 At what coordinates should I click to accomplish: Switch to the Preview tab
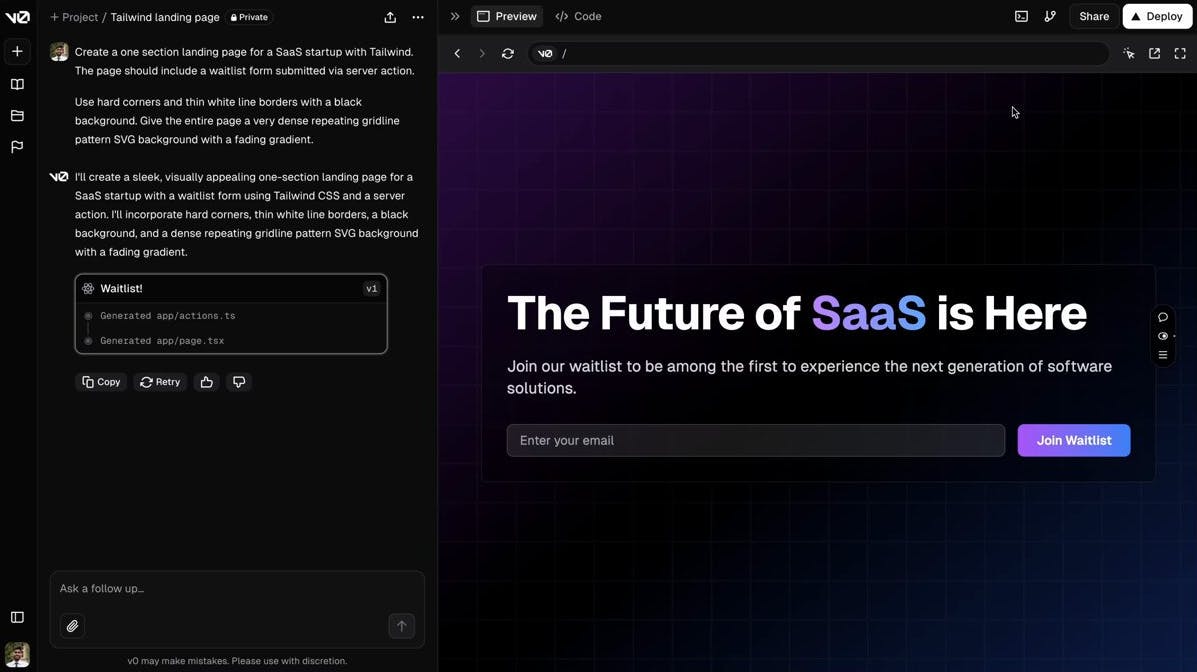(507, 17)
